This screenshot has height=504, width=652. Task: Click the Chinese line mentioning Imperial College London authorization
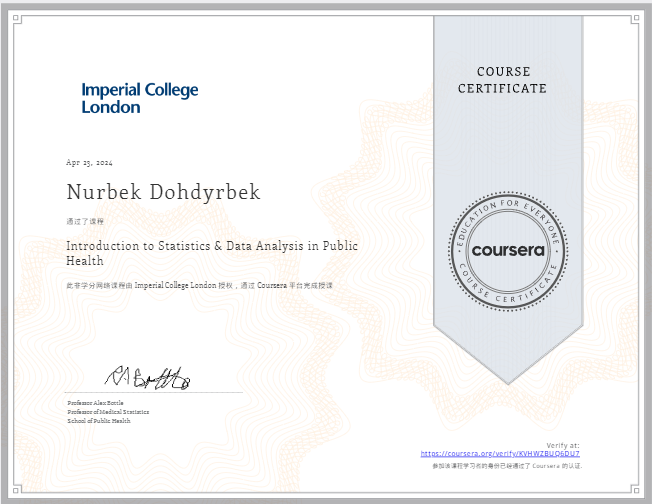pyautogui.click(x=200, y=285)
